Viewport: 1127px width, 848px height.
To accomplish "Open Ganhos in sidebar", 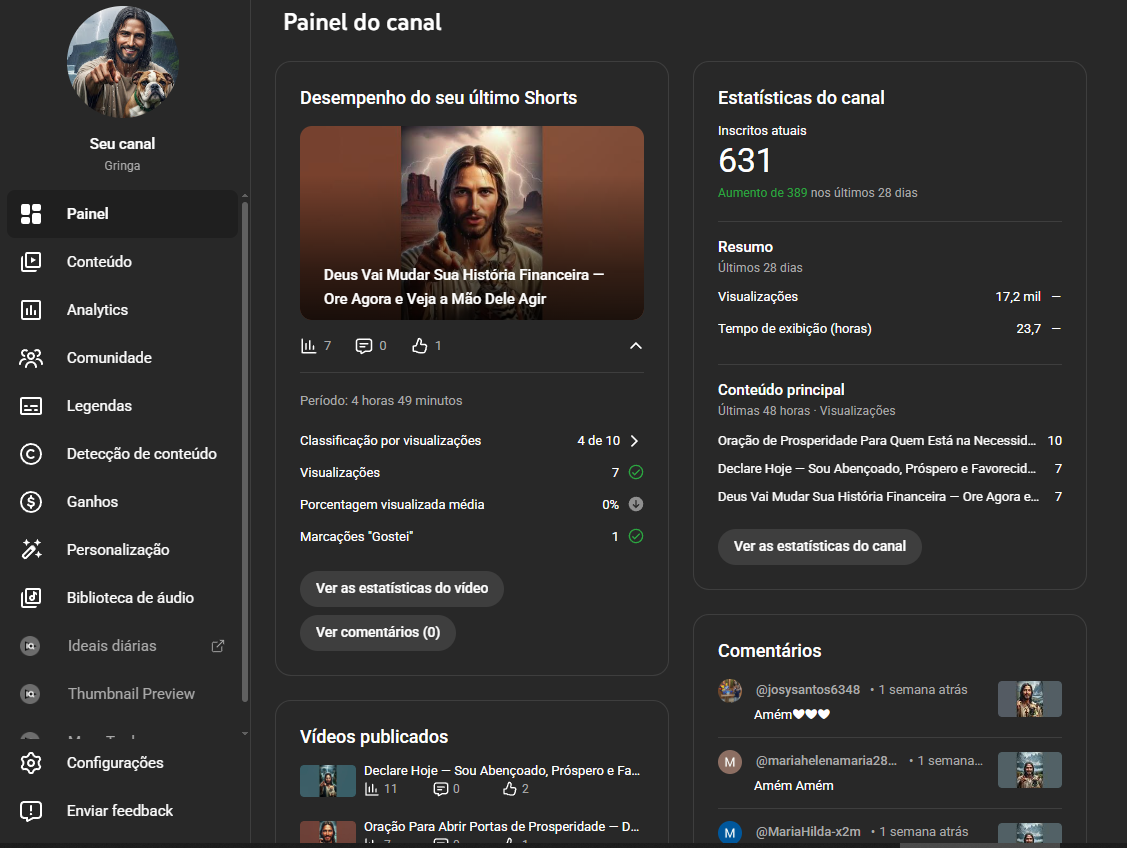I will coord(122,502).
